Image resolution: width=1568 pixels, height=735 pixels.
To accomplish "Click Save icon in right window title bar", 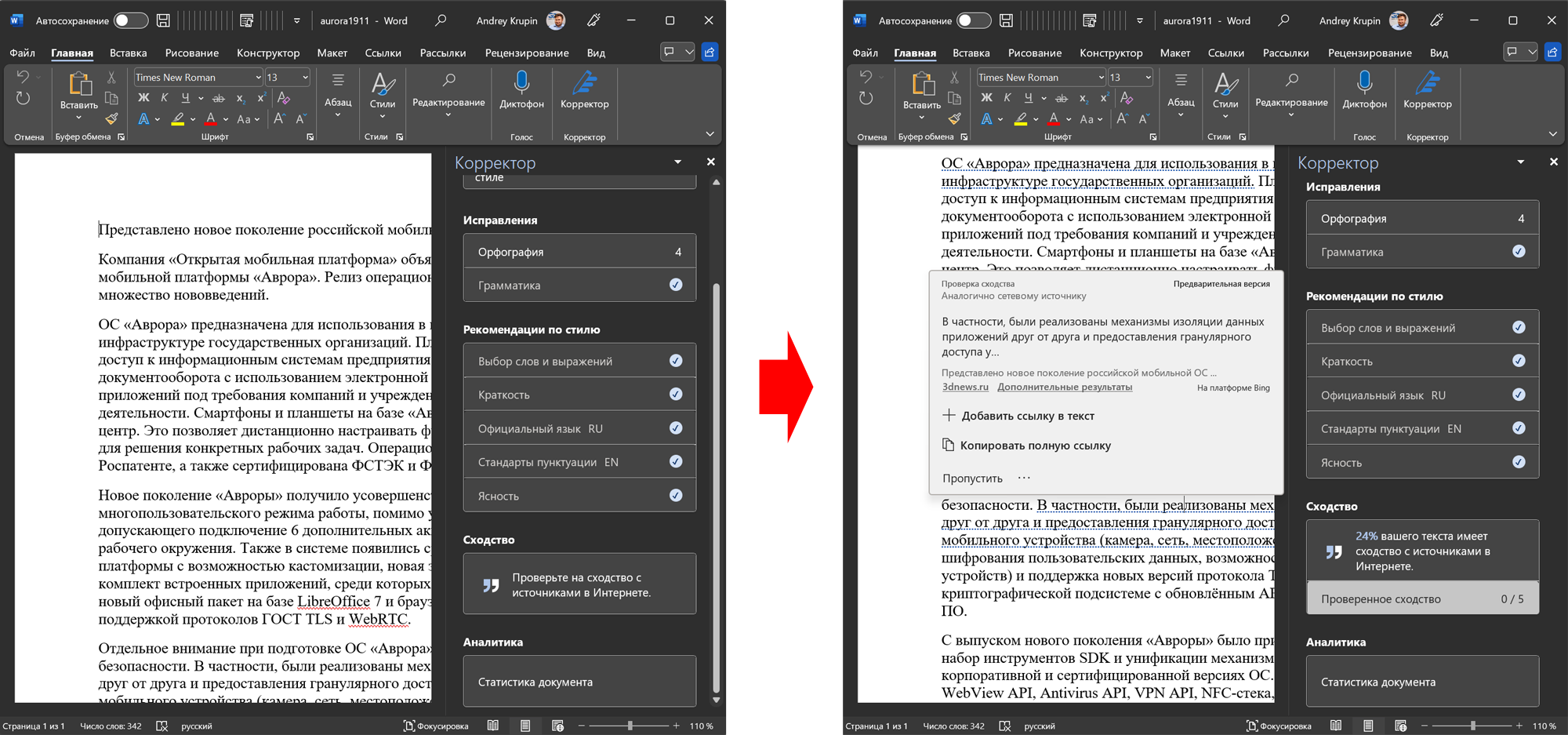I will pos(1006,20).
